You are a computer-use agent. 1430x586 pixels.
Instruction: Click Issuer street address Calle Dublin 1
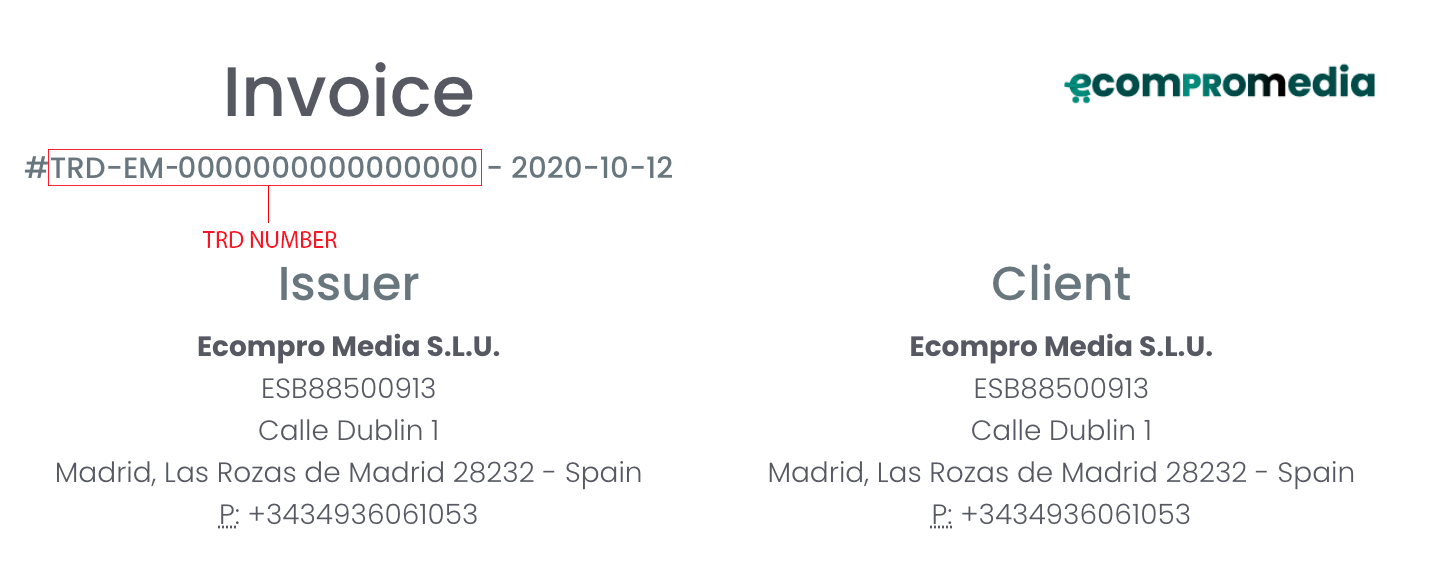click(348, 430)
